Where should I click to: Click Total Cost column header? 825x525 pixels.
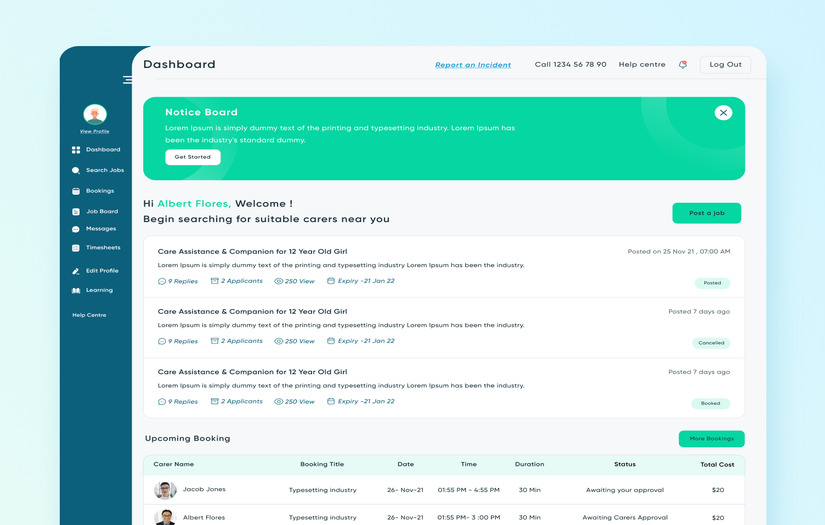click(x=717, y=465)
